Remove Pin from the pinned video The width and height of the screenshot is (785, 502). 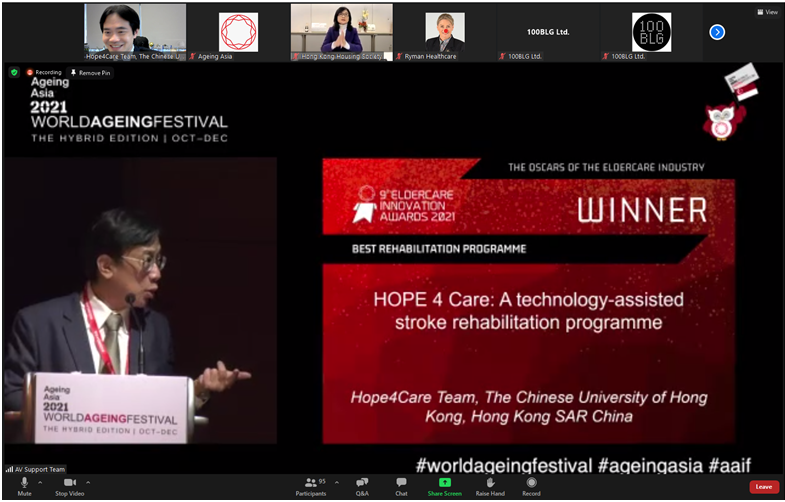pos(90,73)
